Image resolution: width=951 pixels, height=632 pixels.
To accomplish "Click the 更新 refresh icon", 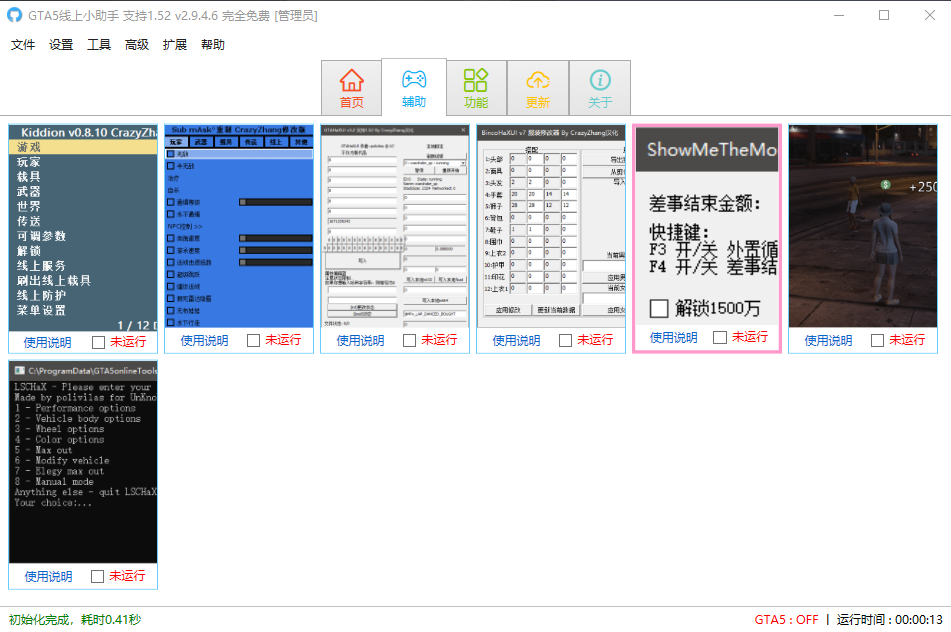I will [538, 87].
